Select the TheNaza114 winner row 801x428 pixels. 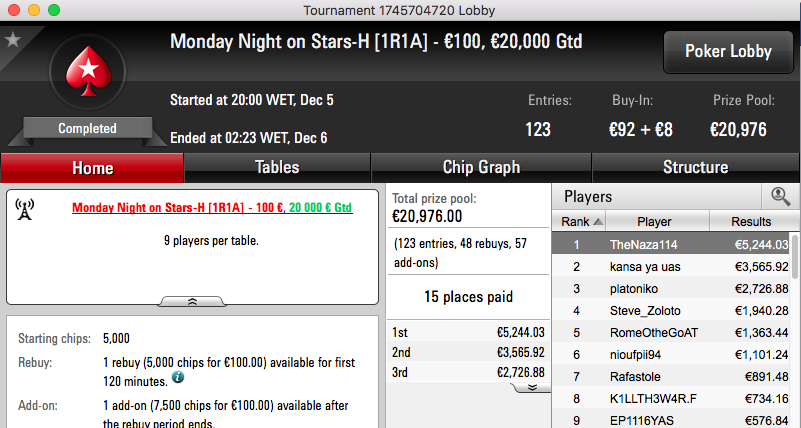tap(671, 244)
